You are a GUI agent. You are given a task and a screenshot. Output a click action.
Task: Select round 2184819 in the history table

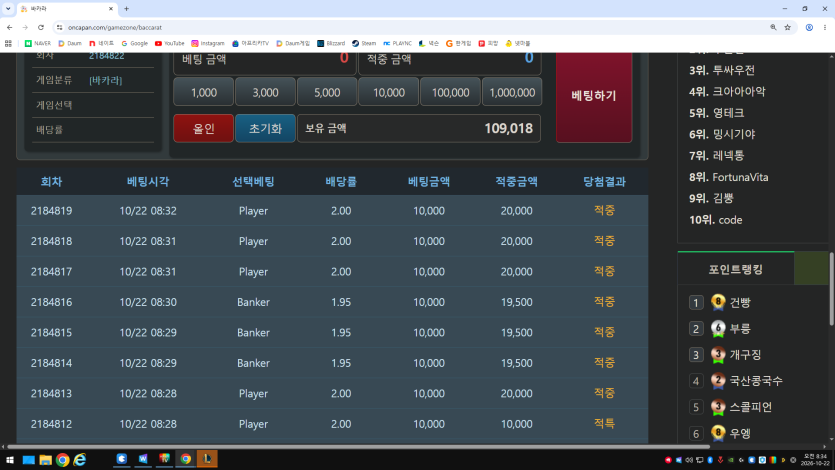pos(332,211)
